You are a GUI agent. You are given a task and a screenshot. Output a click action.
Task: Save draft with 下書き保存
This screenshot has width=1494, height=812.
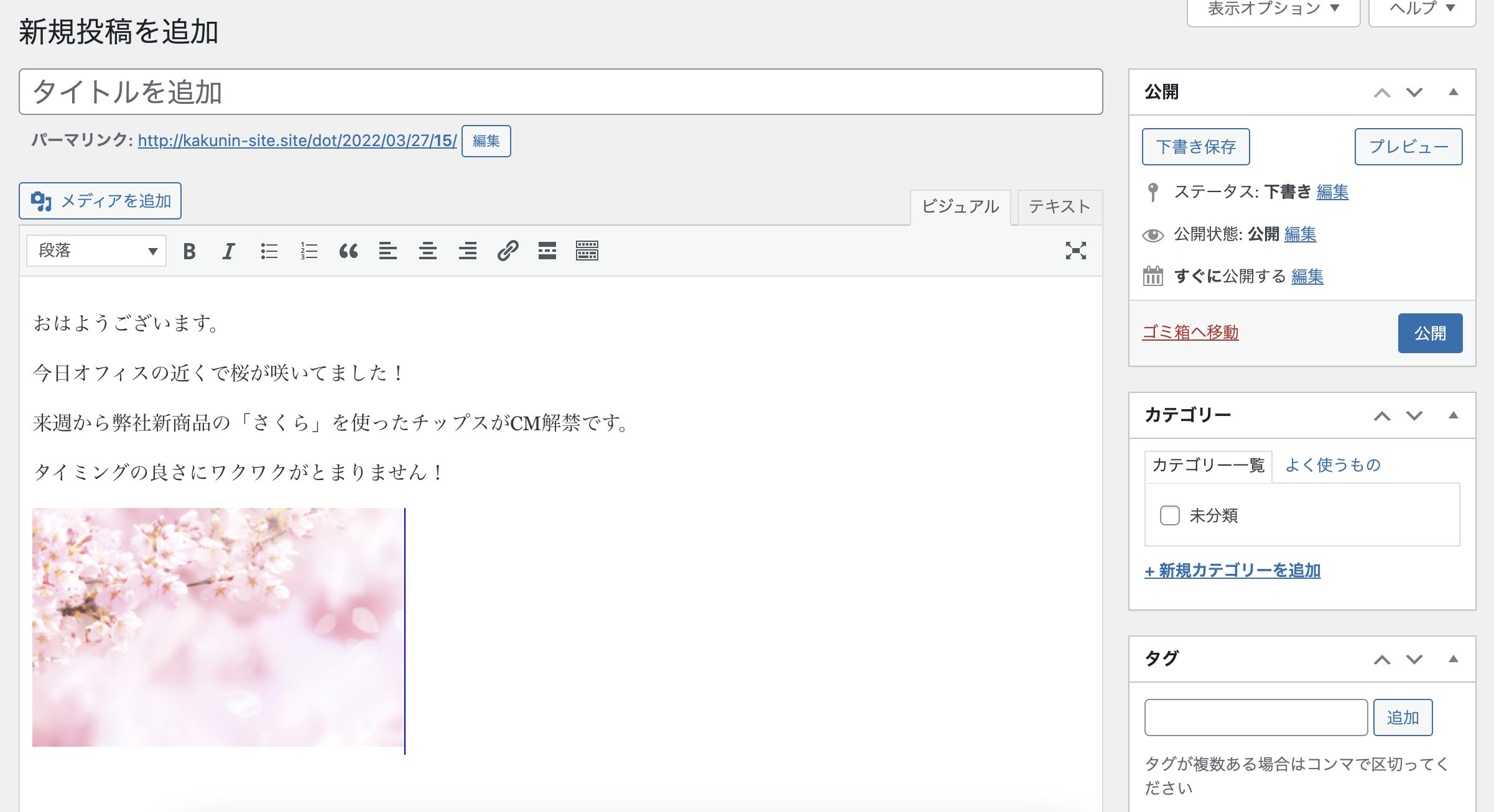click(1195, 147)
